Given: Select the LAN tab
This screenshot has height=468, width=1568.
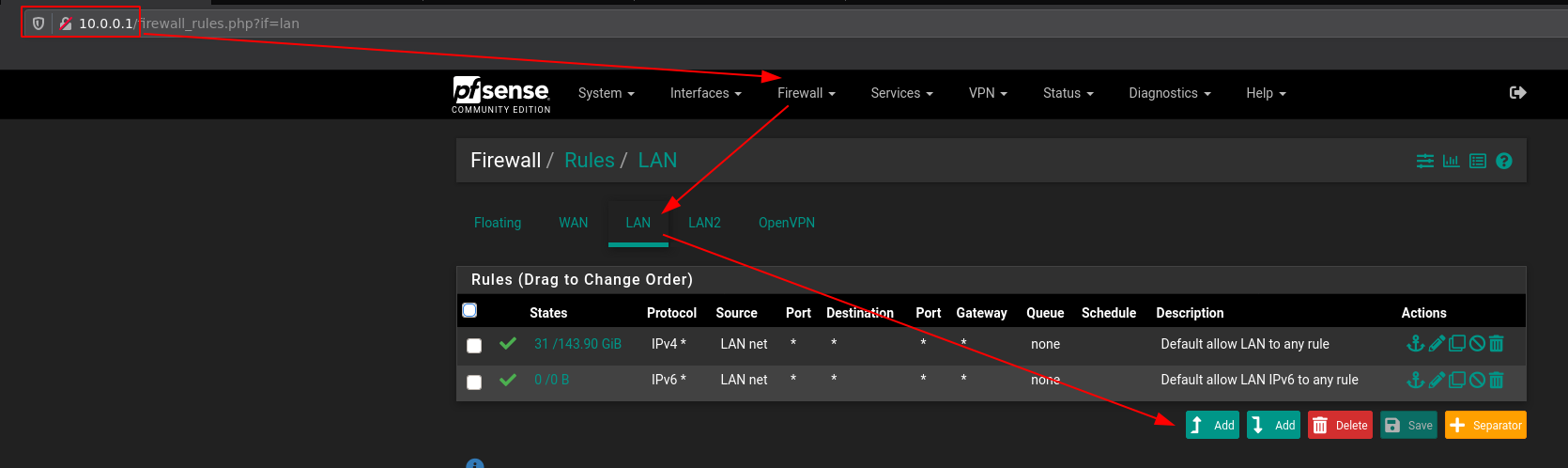Looking at the screenshot, I should (x=638, y=223).
